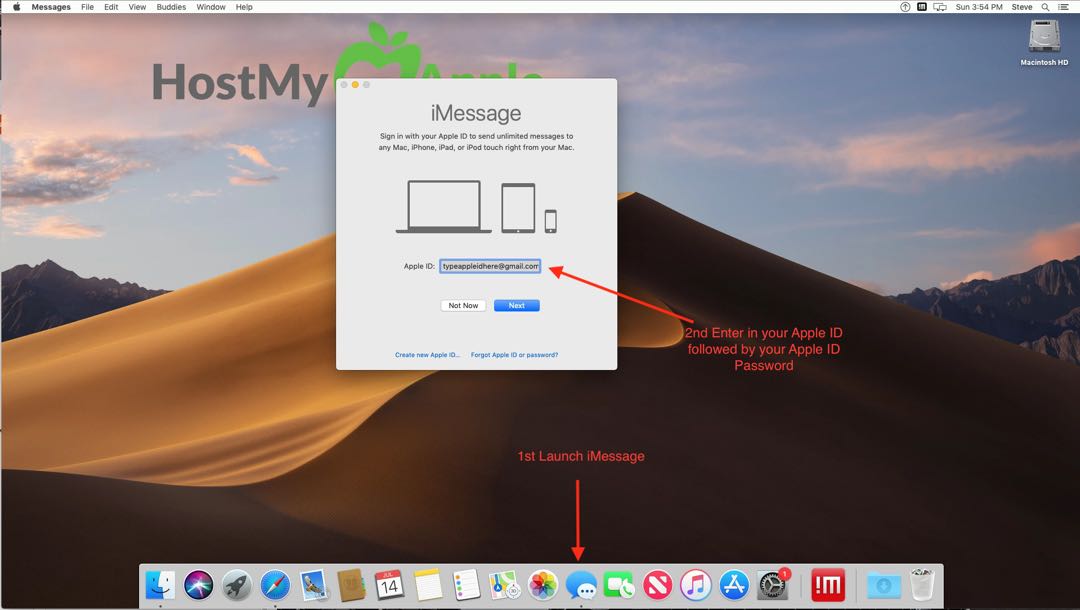1080x610 pixels.
Task: Click the Apple ID email field
Action: [x=490, y=266]
